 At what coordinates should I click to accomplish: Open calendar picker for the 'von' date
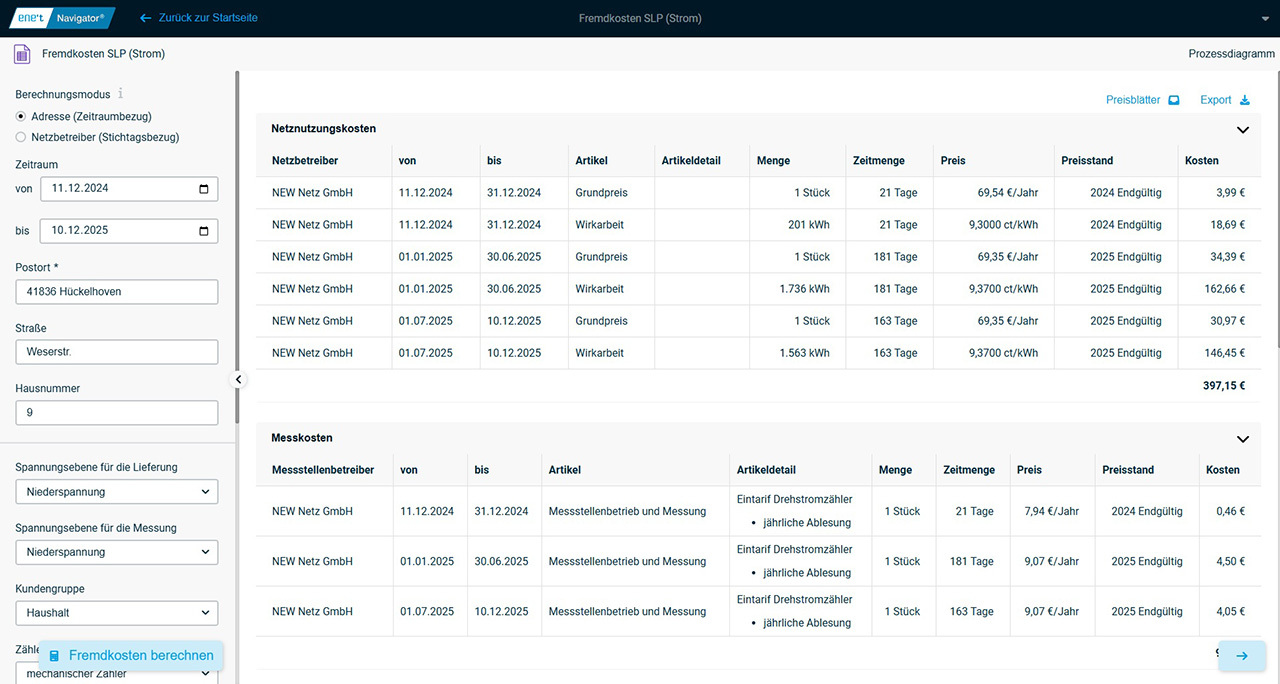[x=204, y=189]
